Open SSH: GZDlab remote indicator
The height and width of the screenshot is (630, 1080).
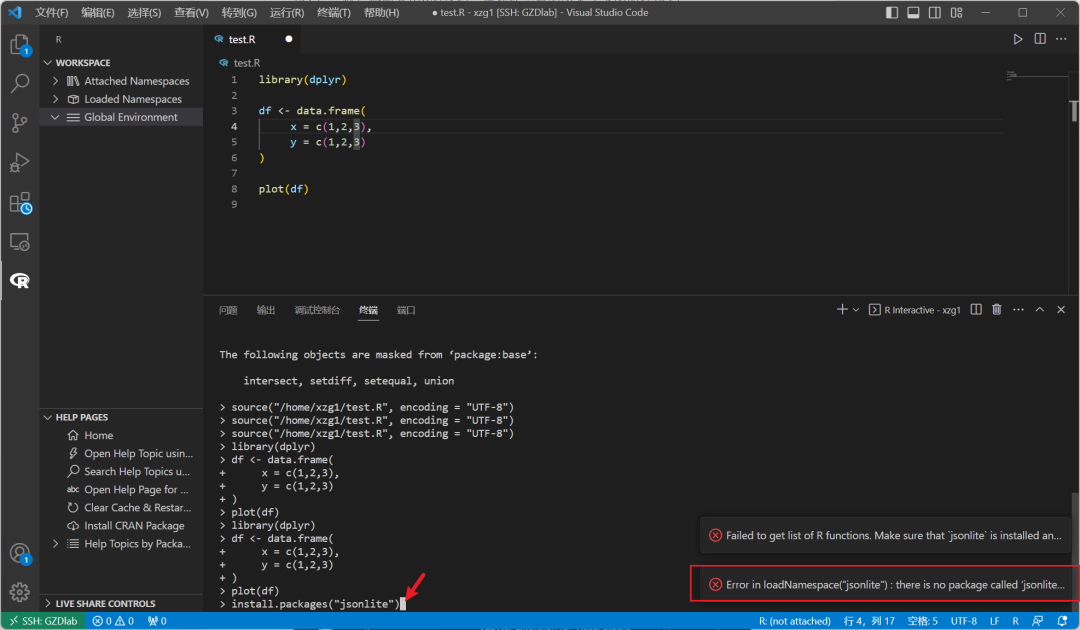pos(43,621)
